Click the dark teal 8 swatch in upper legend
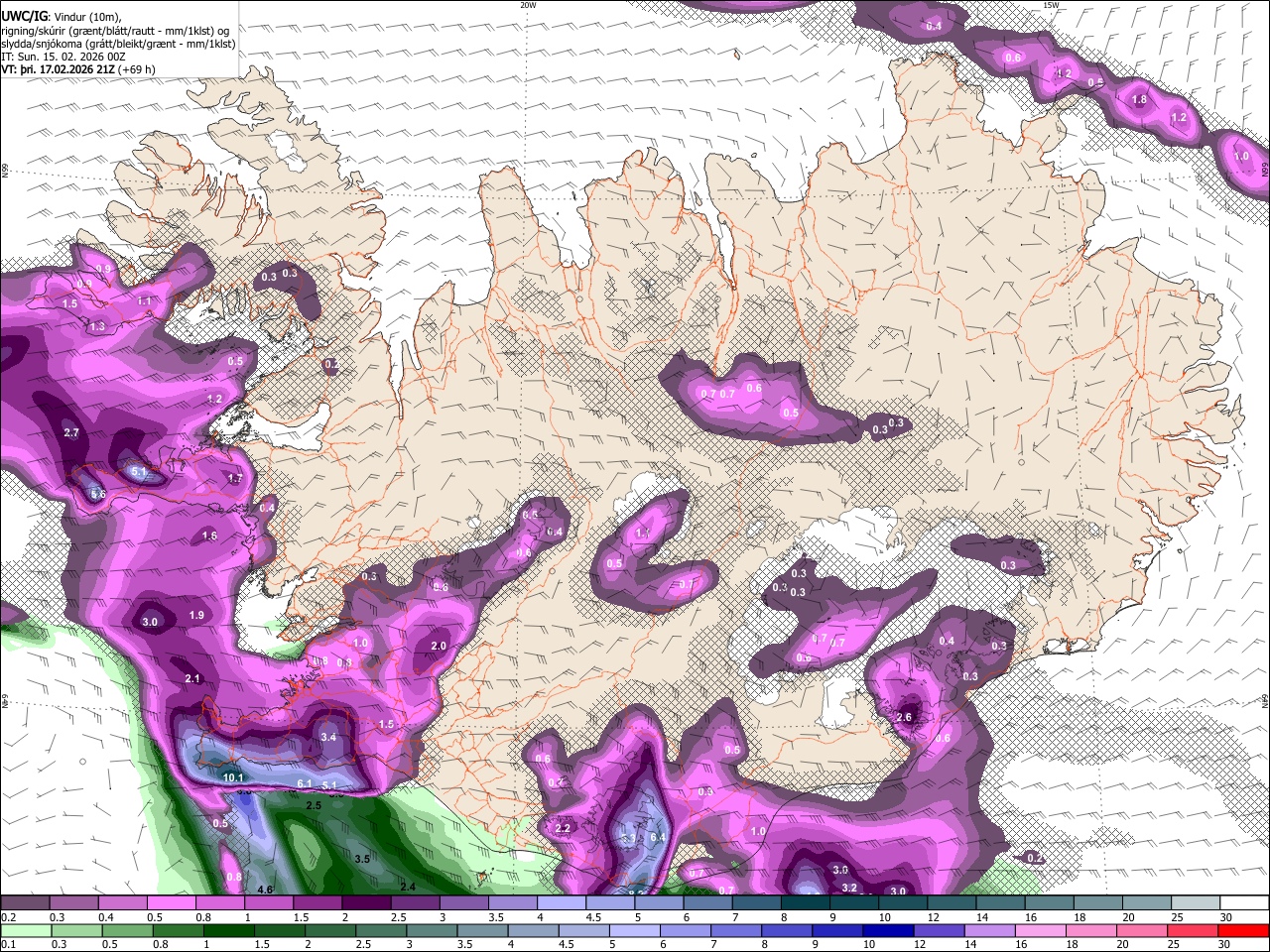 click(805, 903)
